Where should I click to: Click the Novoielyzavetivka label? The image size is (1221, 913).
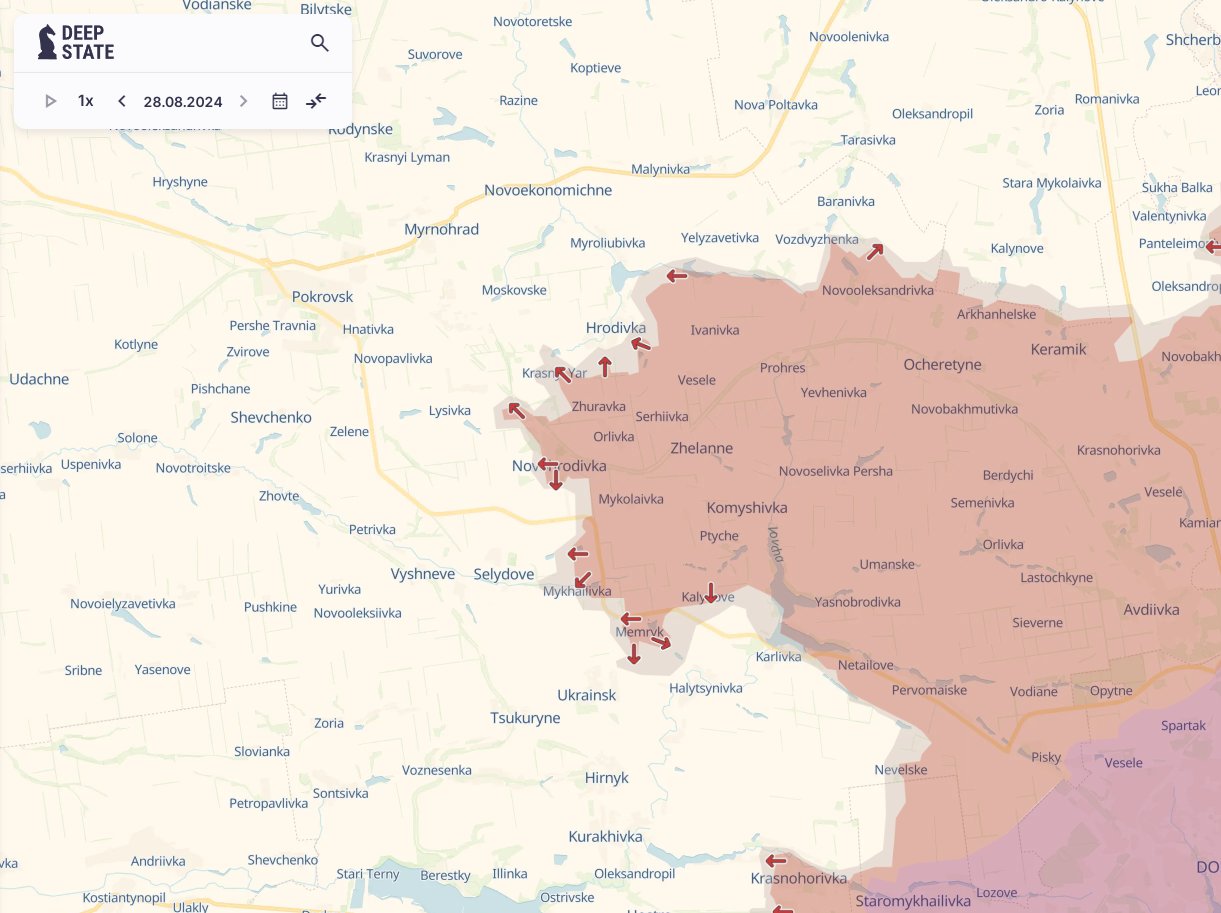point(123,604)
